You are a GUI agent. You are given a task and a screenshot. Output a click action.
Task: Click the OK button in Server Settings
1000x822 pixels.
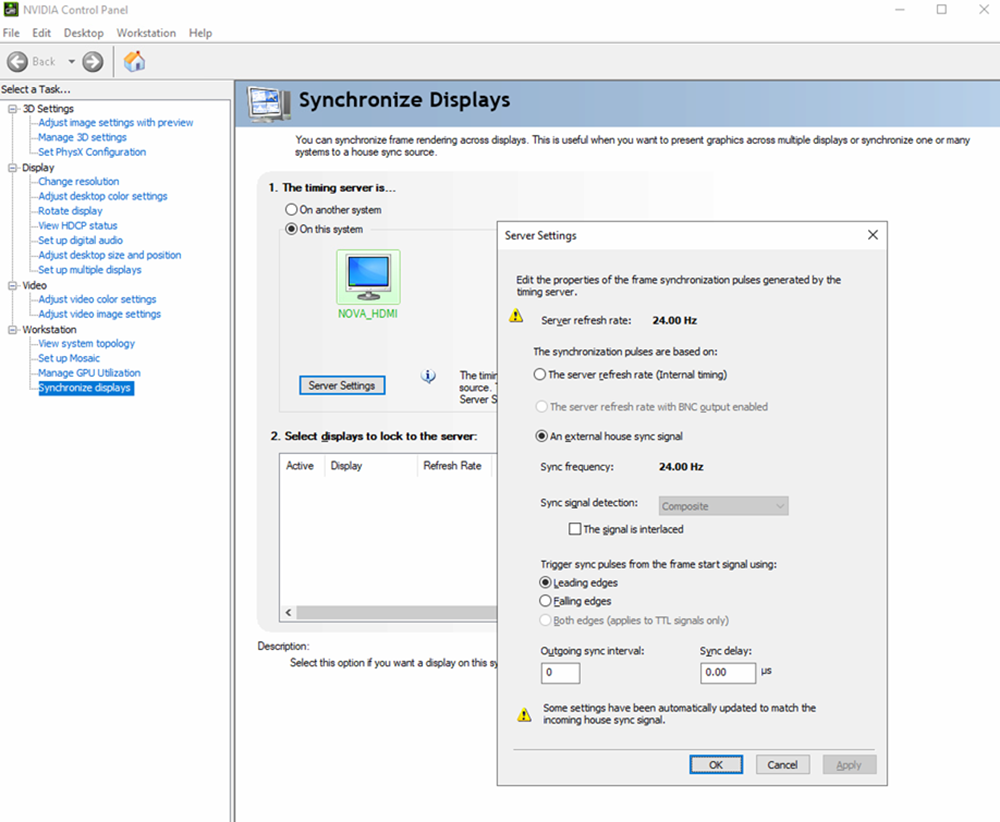(x=716, y=765)
